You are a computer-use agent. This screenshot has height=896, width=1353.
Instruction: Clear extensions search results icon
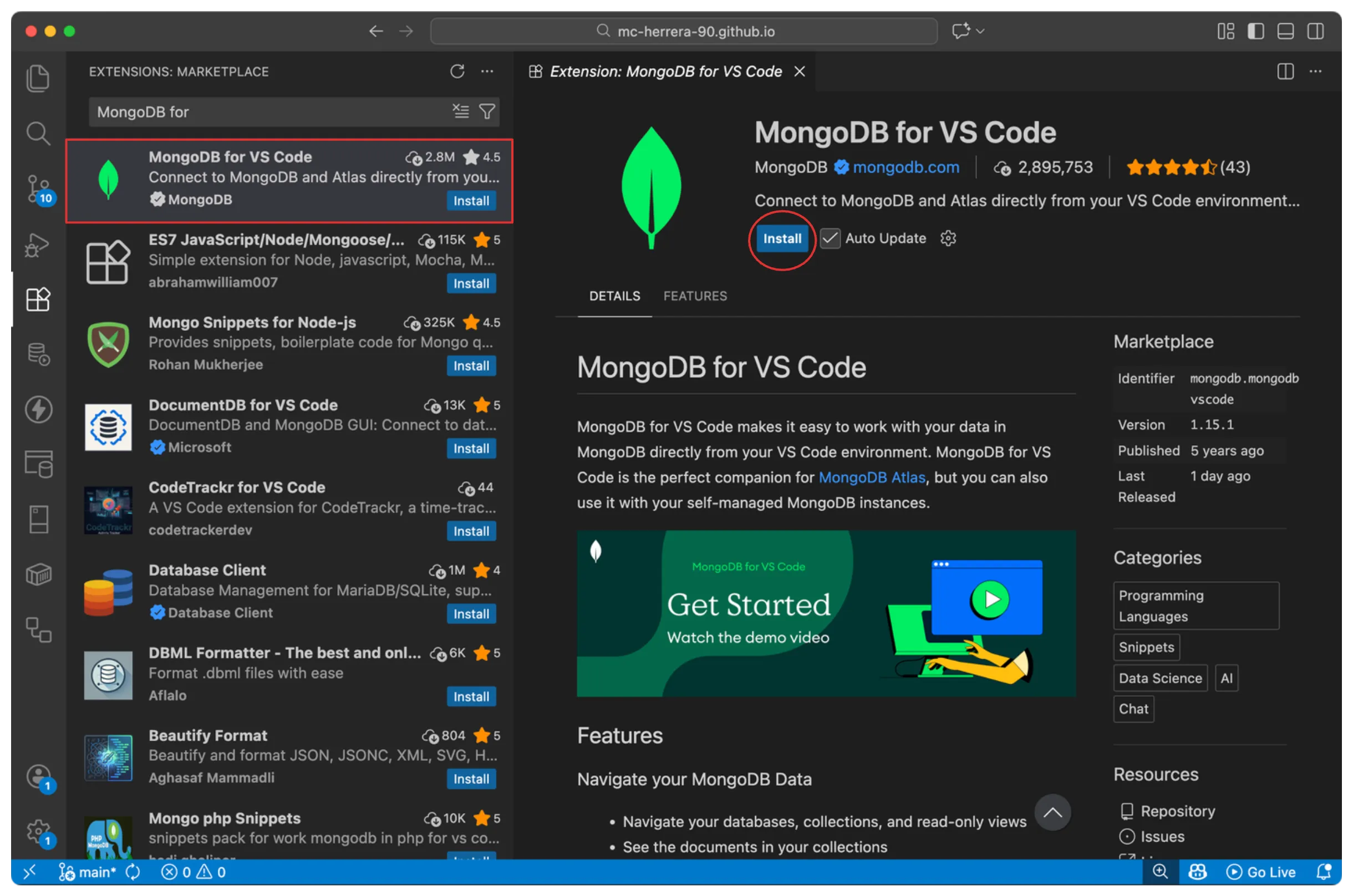click(x=461, y=111)
